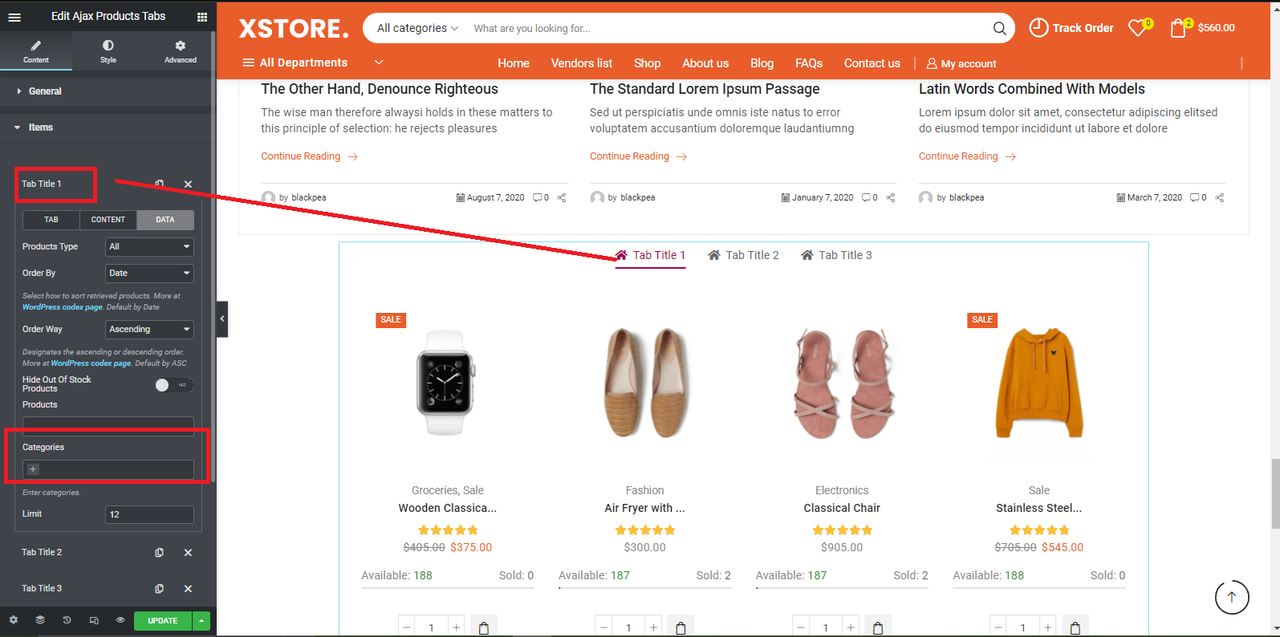
Task: Open comments on the August 7 post
Action: pos(541,198)
